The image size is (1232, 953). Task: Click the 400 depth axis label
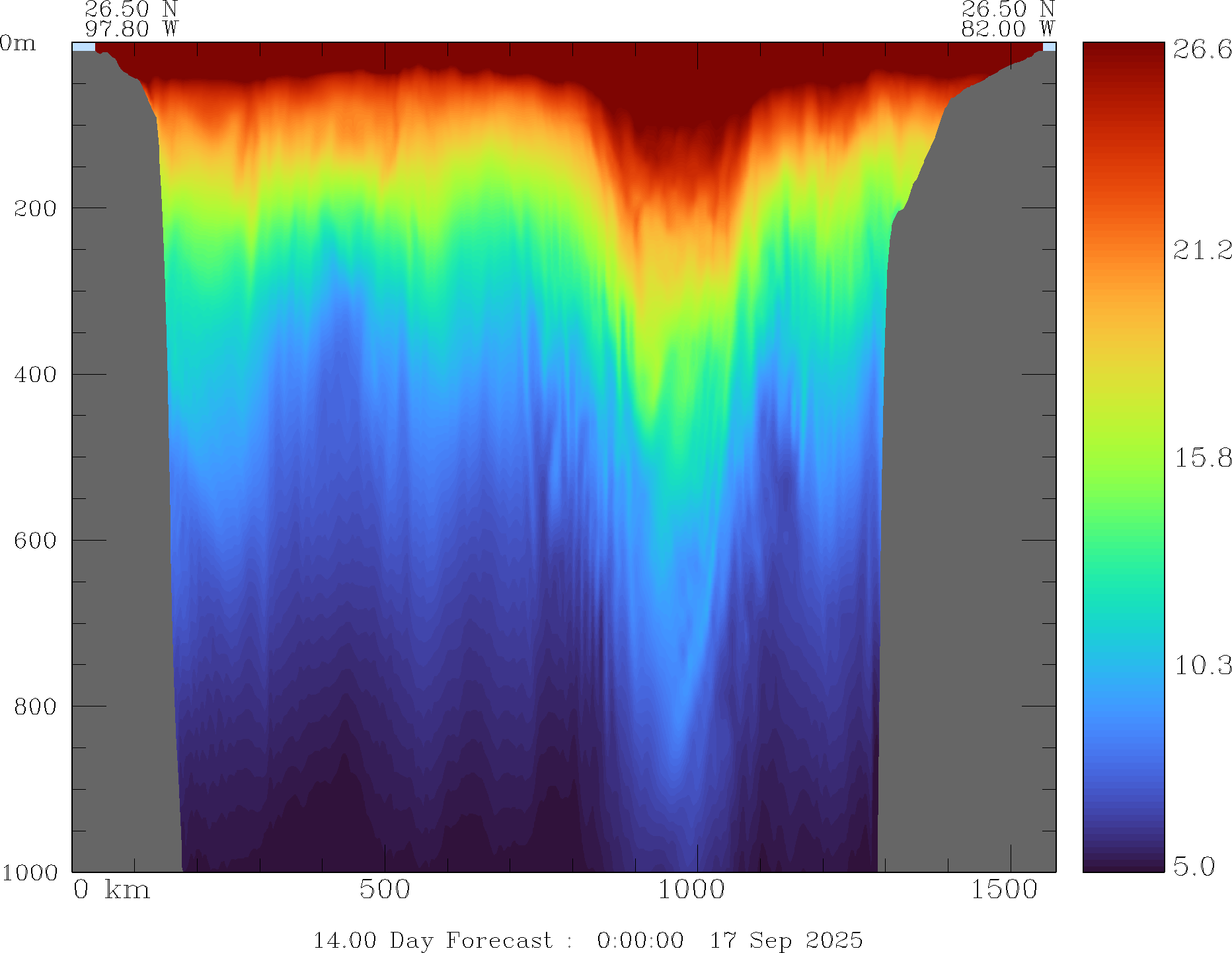[36, 375]
